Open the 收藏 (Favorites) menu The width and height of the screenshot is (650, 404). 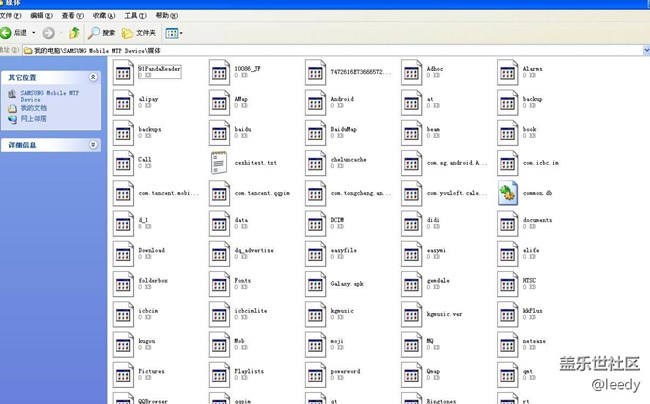(x=102, y=16)
